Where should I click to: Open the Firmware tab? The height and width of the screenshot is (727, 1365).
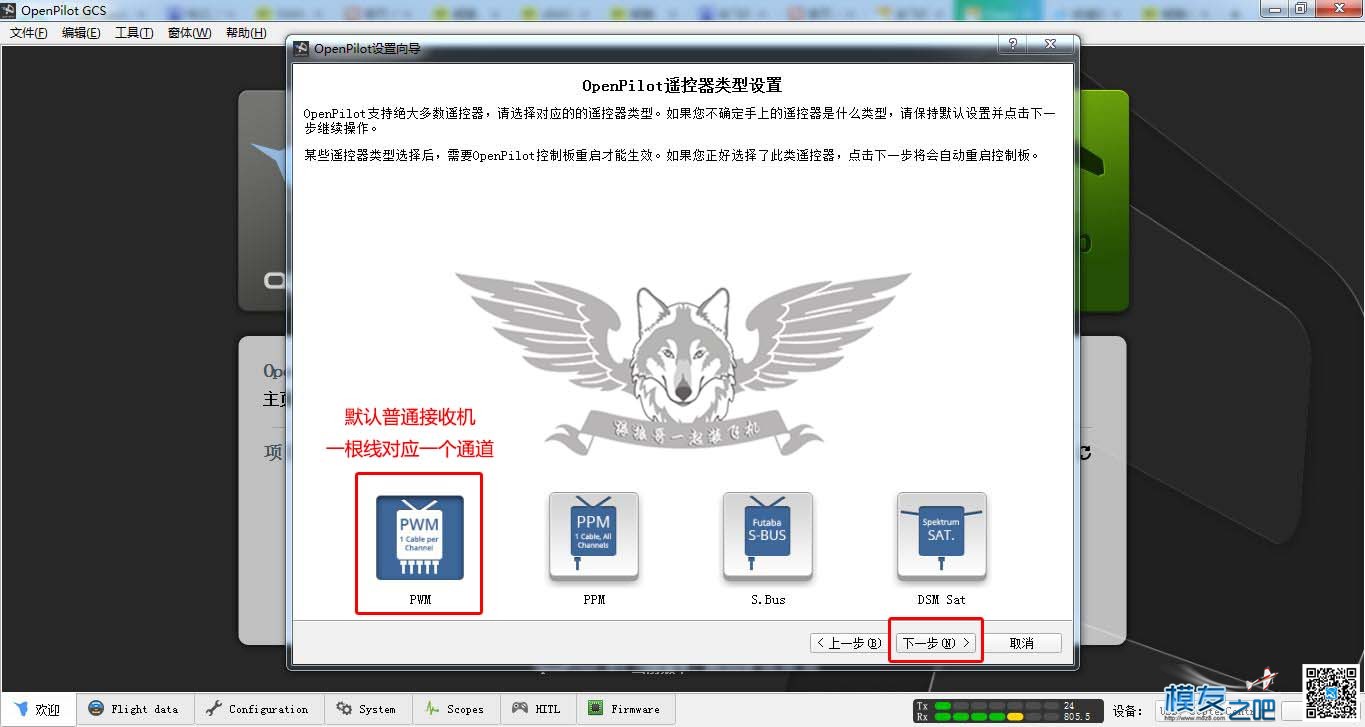point(625,709)
